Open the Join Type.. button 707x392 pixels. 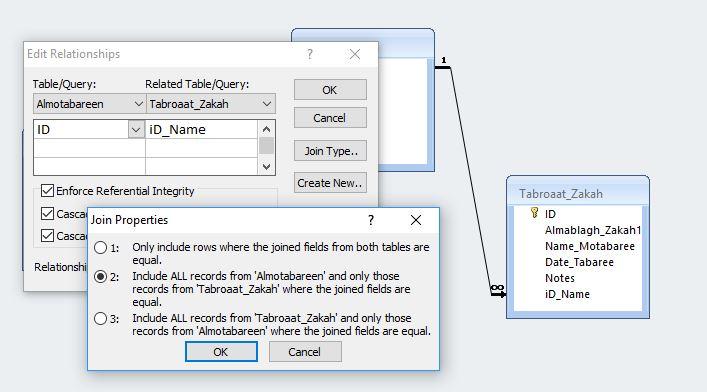(x=330, y=151)
